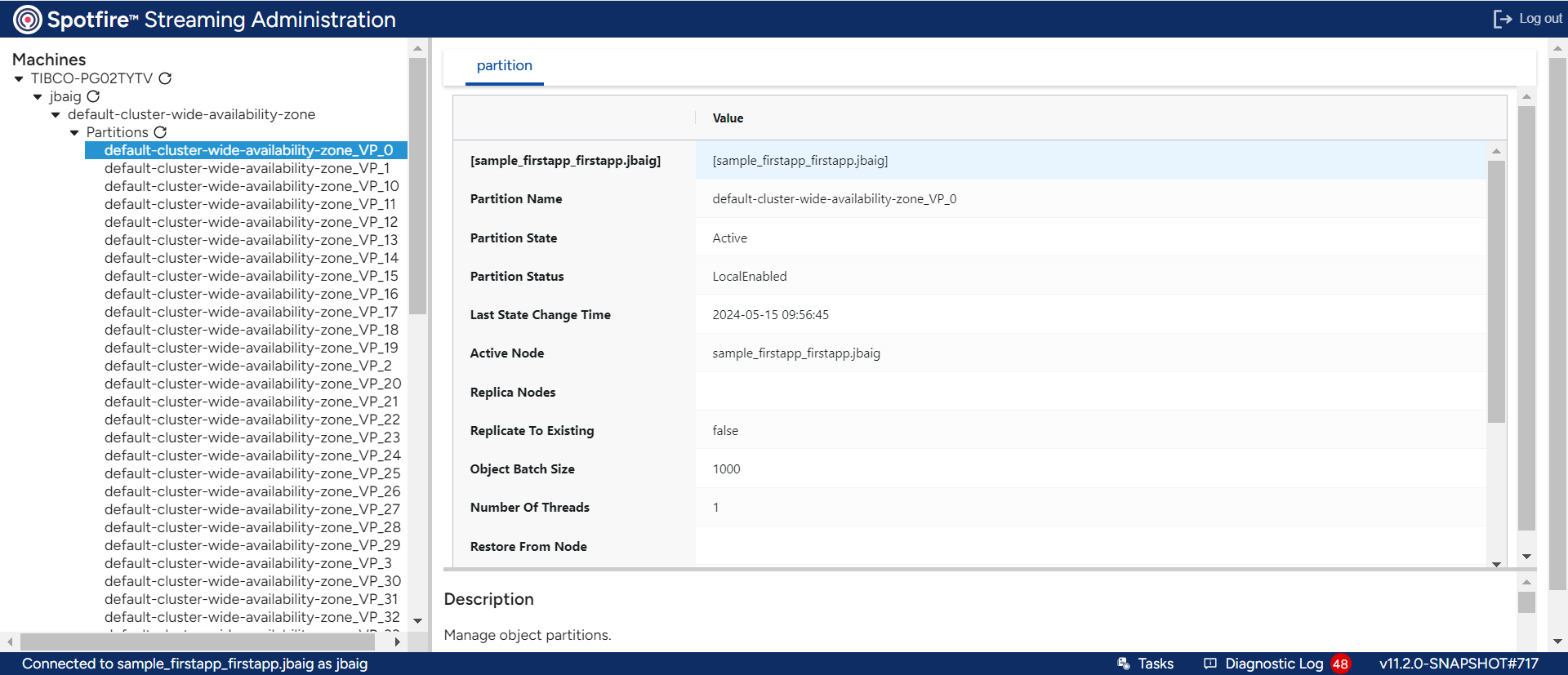
Task: Click the Spotfire logo icon
Action: tap(27, 20)
